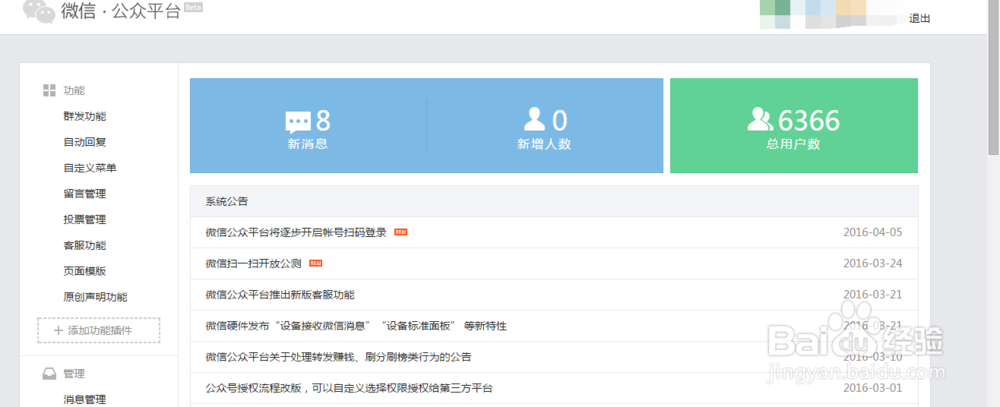The image size is (1000, 407).
Task: Click the new messages count 8
Action: click(x=323, y=121)
